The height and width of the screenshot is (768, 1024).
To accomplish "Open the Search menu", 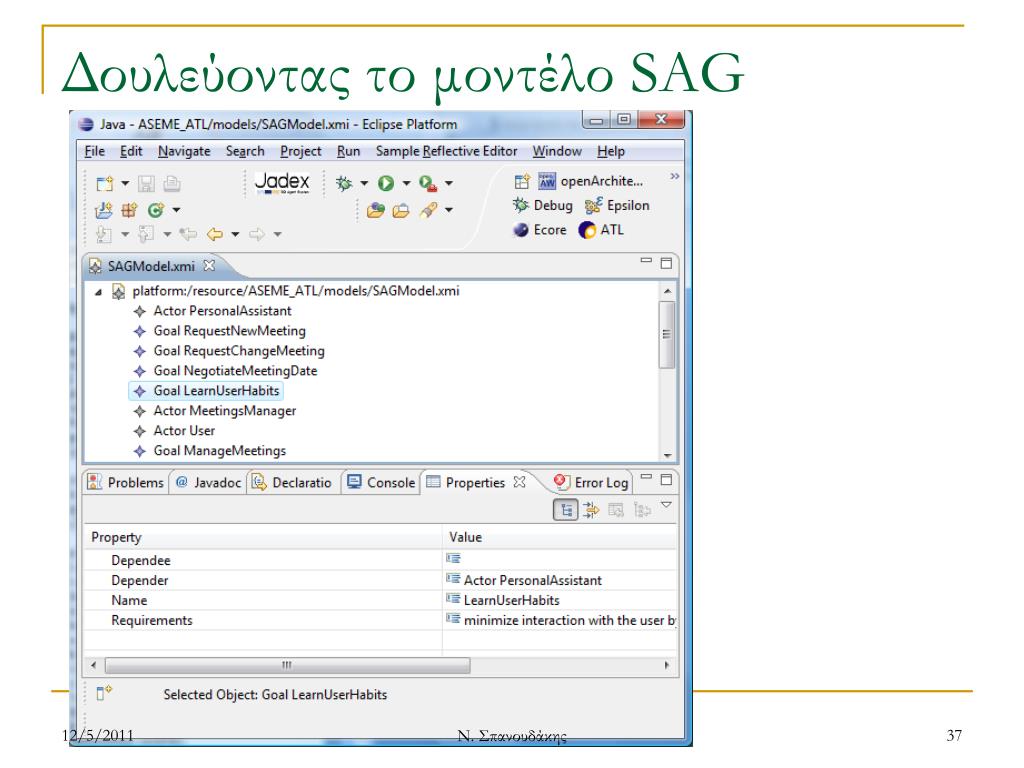I will point(245,152).
